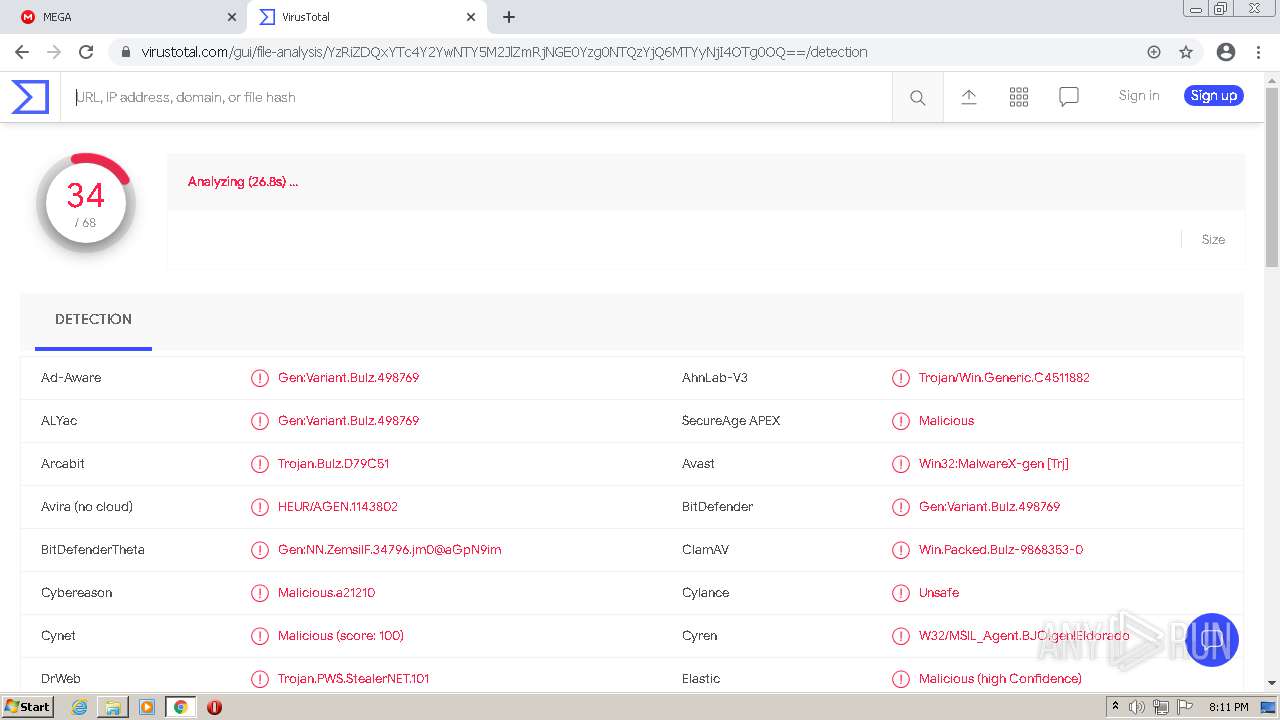Screen dimensions: 1280x720
Task: Click alert icon beside Cylance Unsafe
Action: [x=901, y=593]
